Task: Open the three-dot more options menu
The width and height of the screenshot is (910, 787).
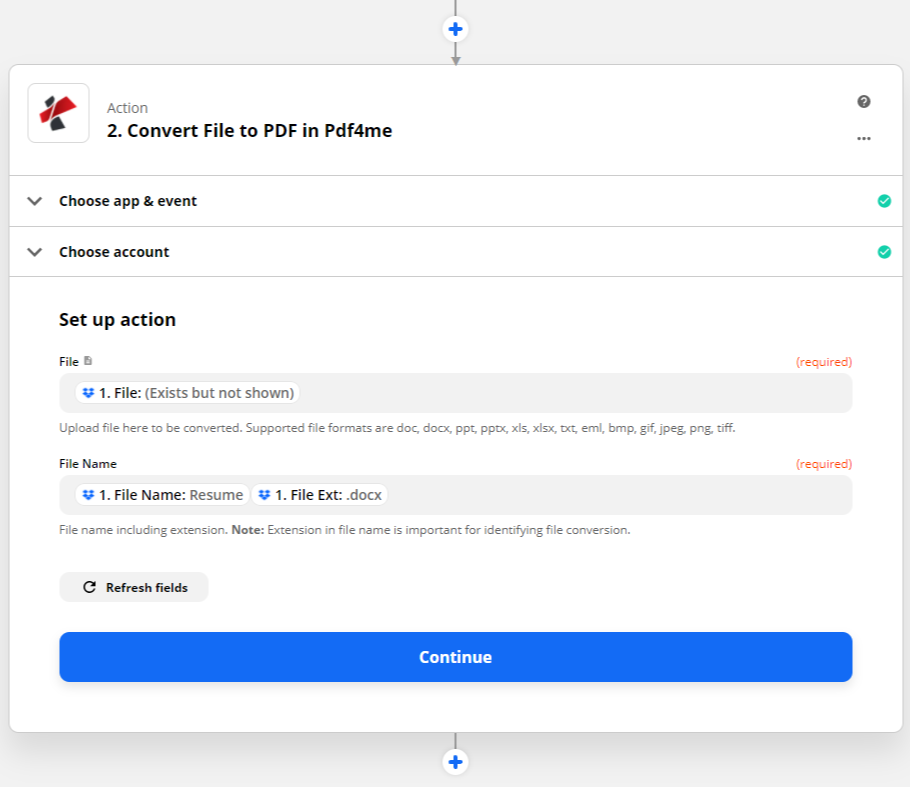Action: pyautogui.click(x=864, y=138)
